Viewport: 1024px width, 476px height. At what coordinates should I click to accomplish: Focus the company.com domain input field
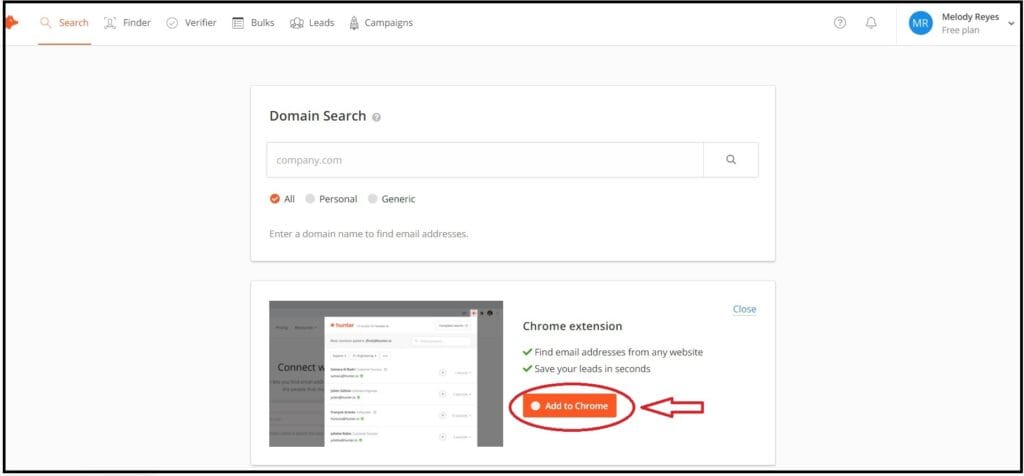pyautogui.click(x=485, y=160)
